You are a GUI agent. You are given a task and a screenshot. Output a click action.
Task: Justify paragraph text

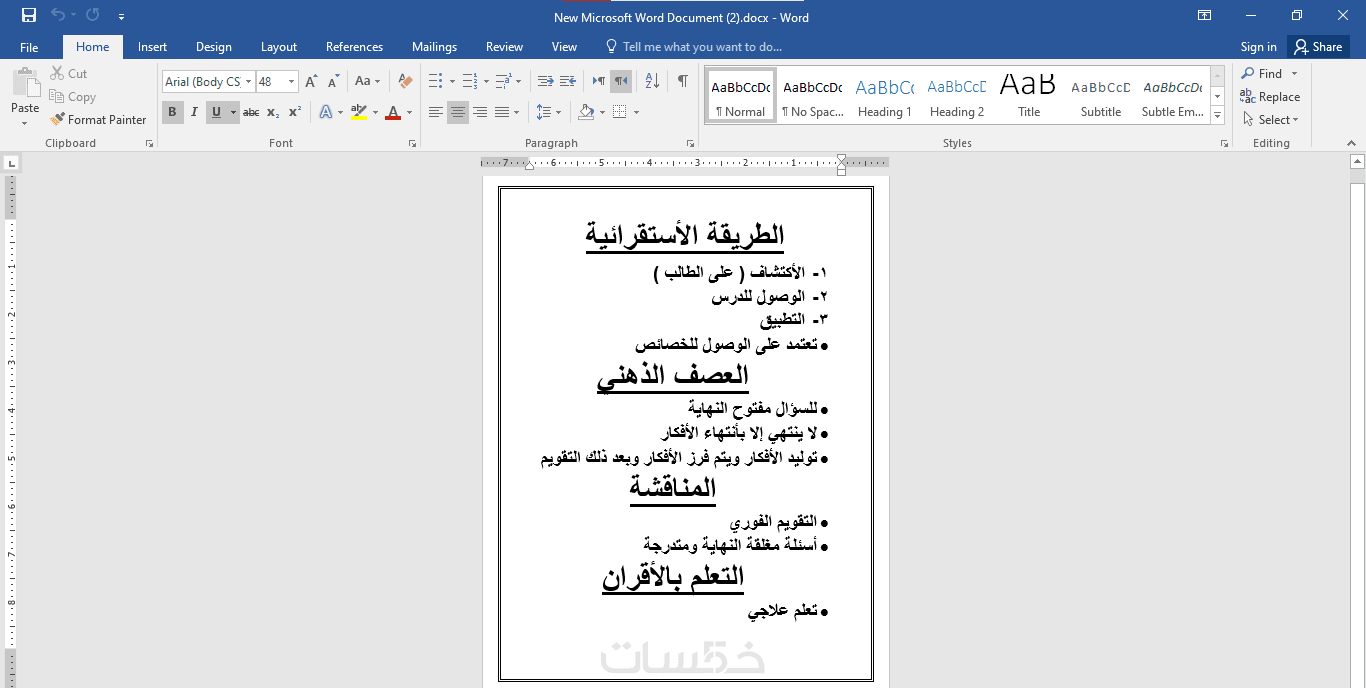(502, 112)
